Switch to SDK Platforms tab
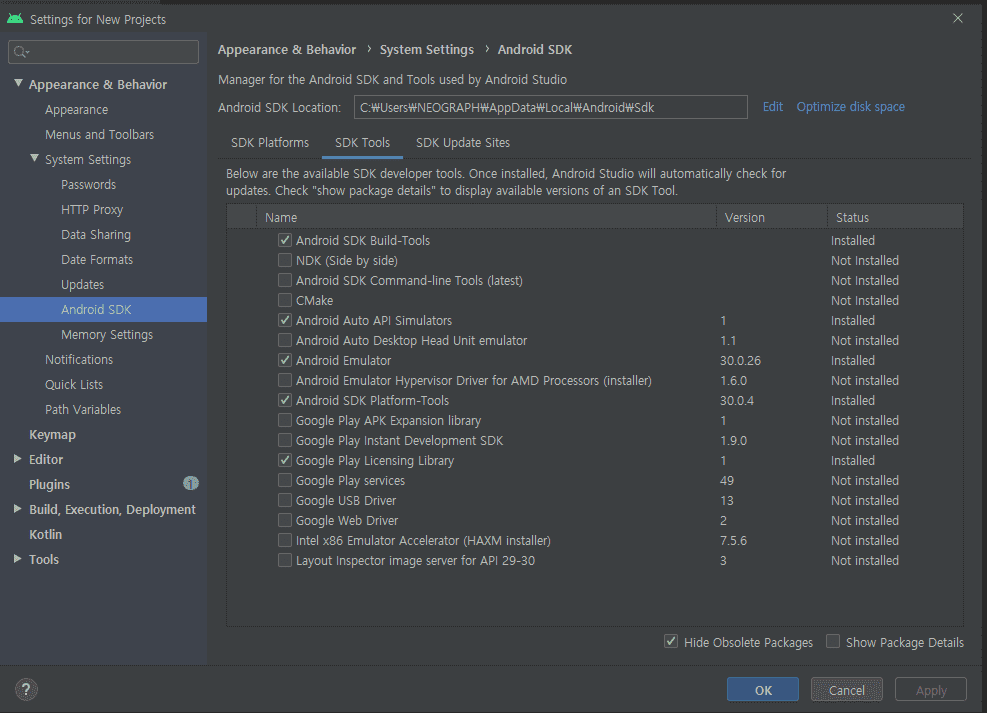 tap(270, 143)
